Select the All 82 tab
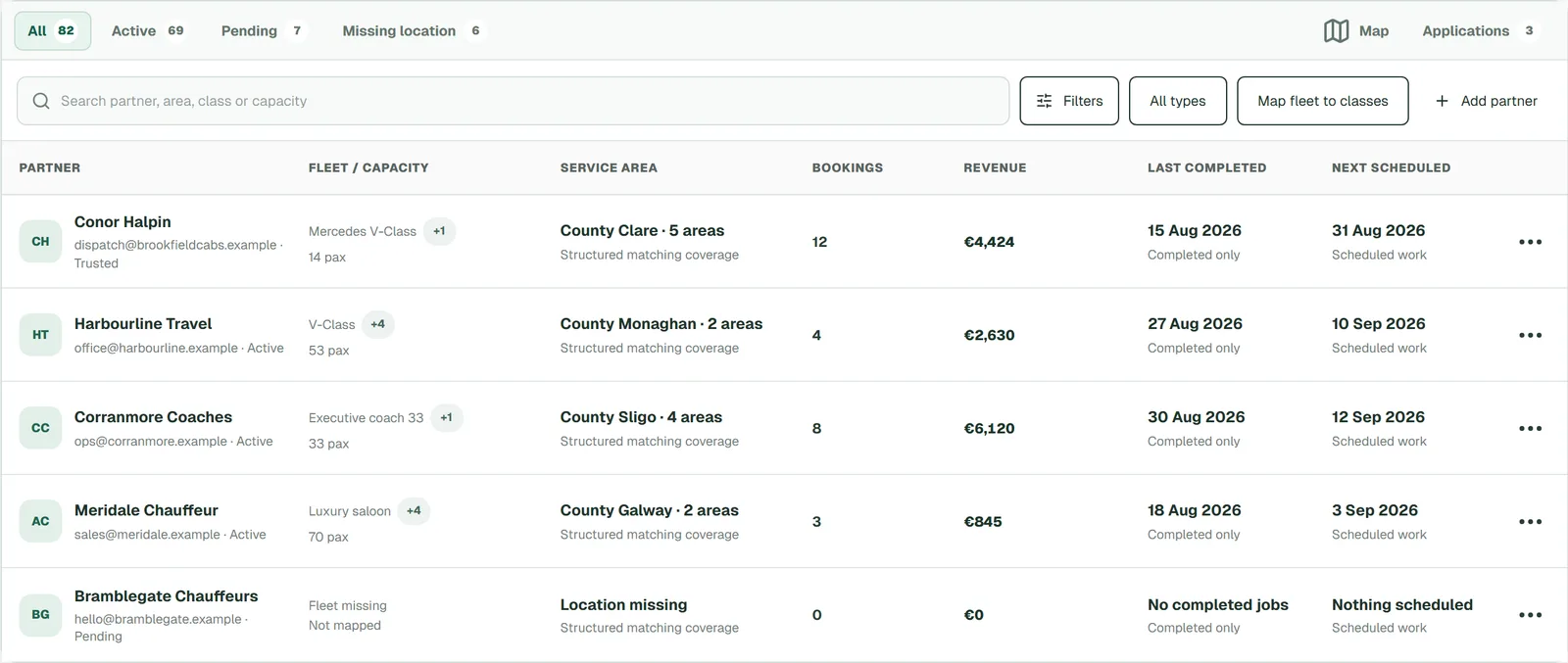The height and width of the screenshot is (663, 1568). click(x=52, y=31)
